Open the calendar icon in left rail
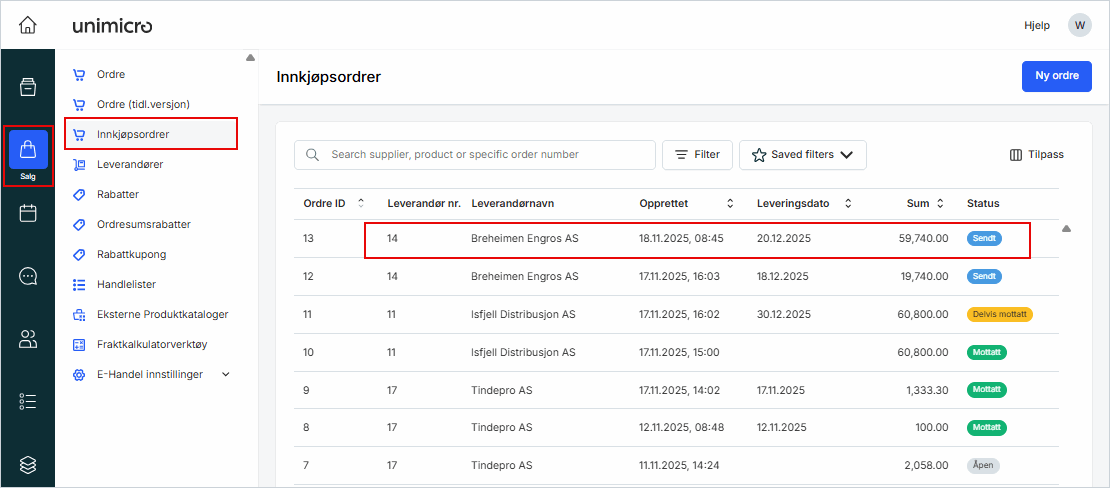 click(28, 213)
